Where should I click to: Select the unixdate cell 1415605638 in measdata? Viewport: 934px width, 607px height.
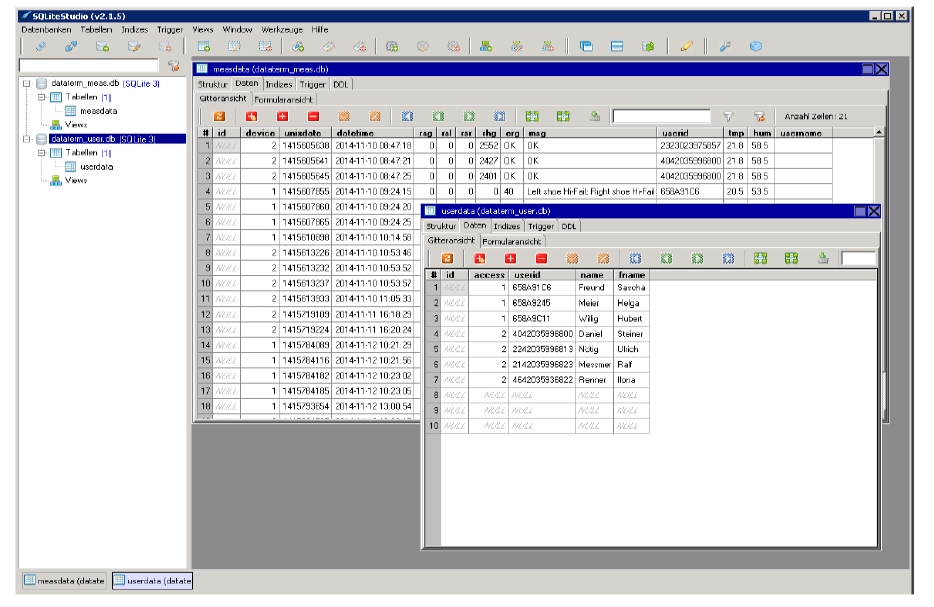pos(306,145)
